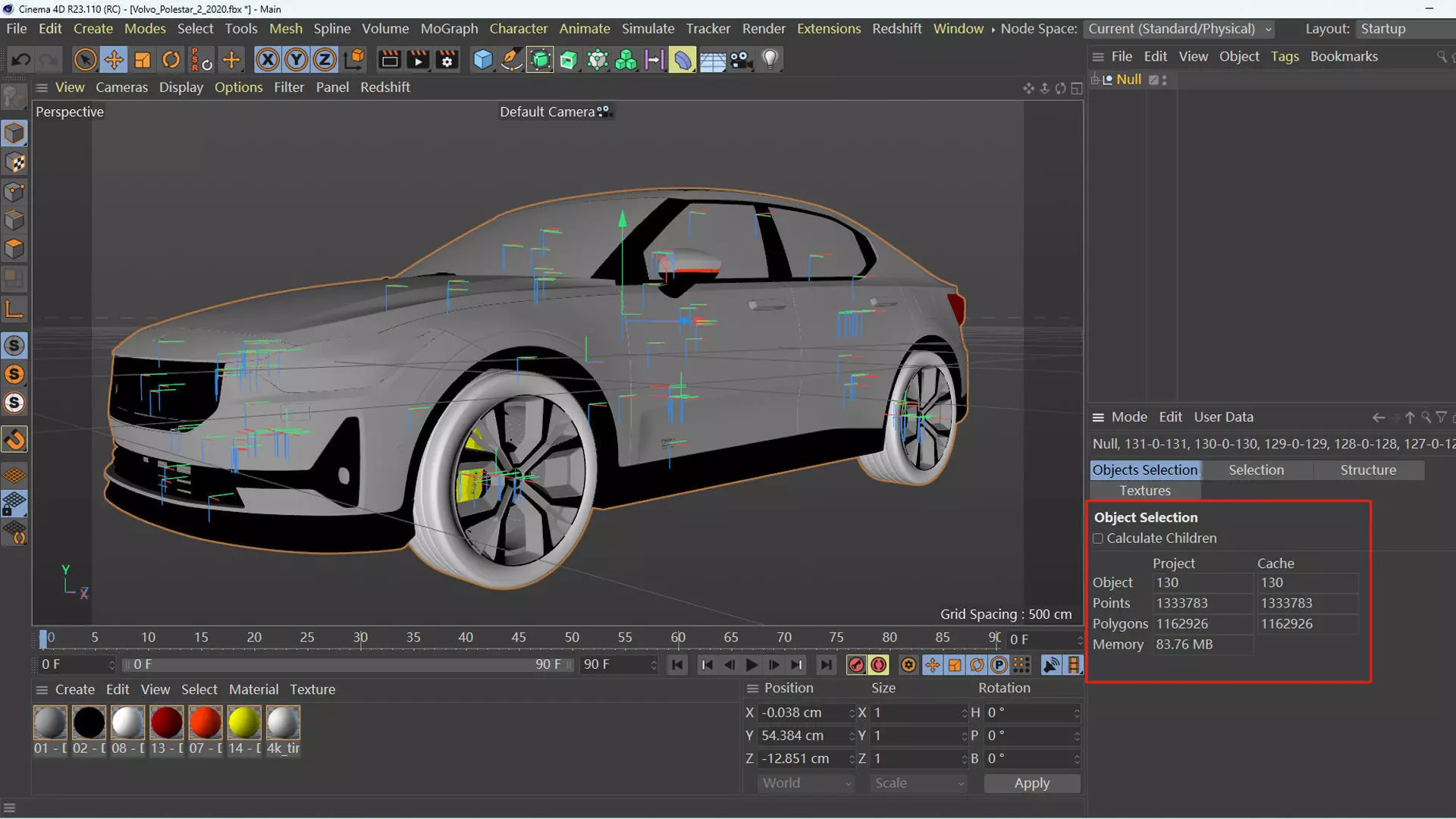Select the Live Selection tool

(85, 59)
